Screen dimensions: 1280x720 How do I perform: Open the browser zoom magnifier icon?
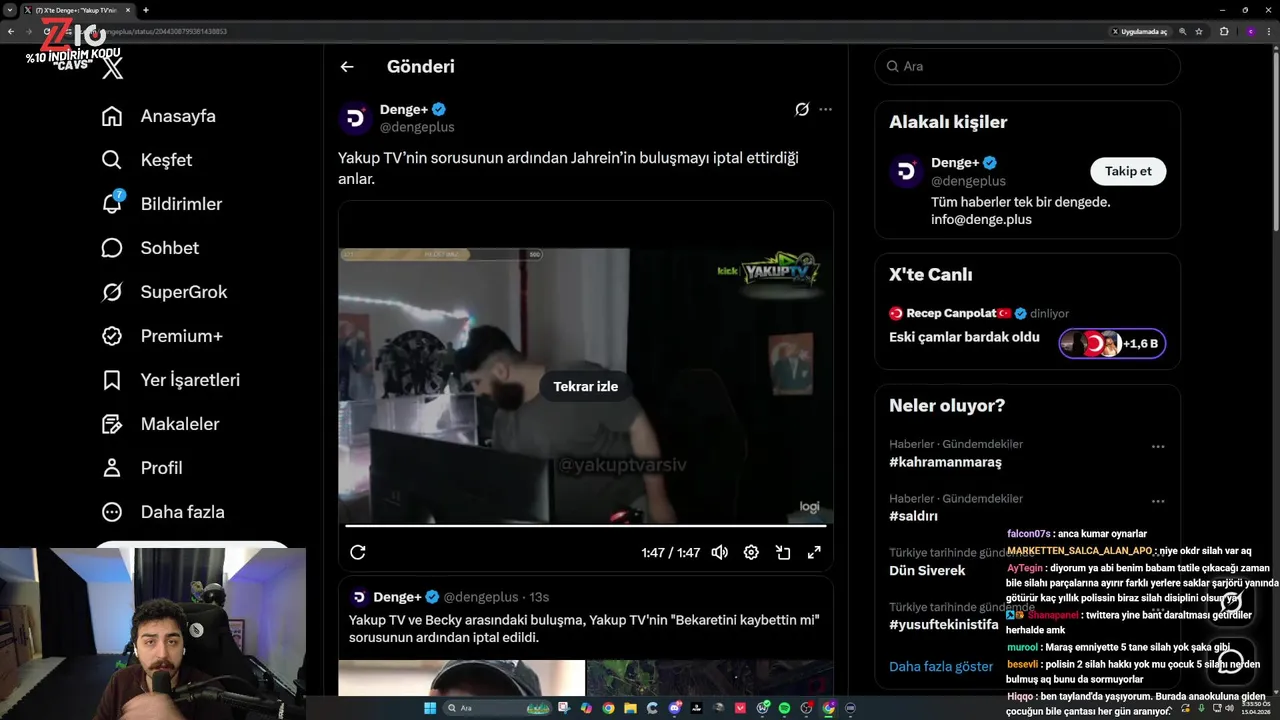[1183, 31]
